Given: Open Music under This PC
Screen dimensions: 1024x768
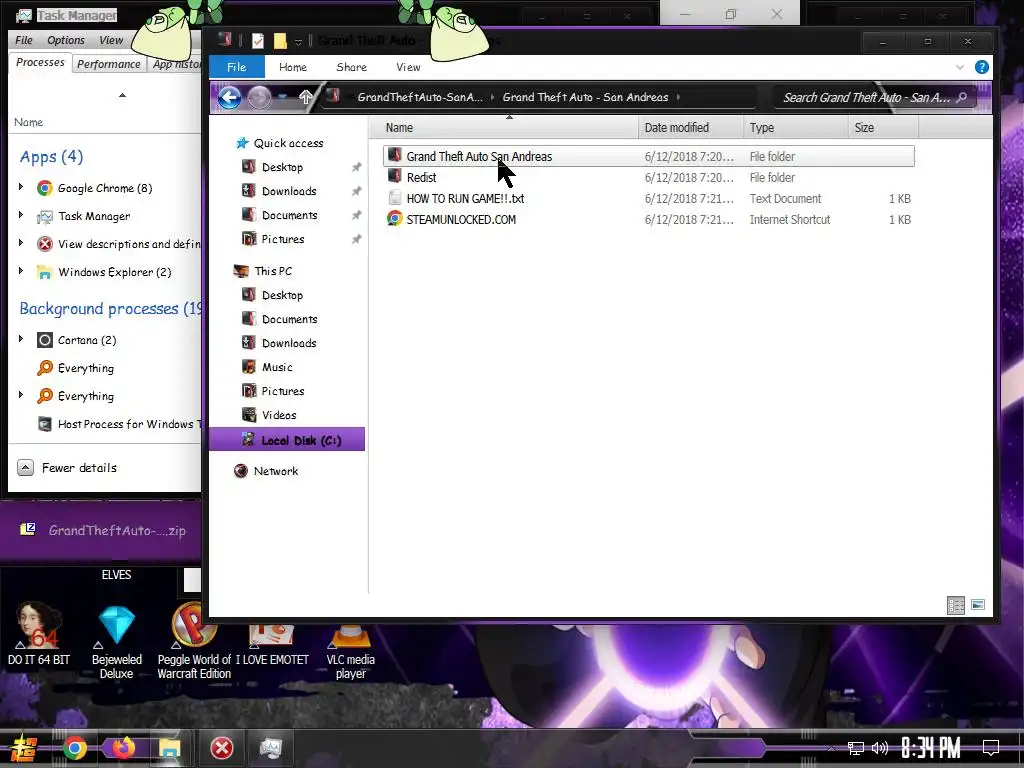Looking at the screenshot, I should click(277, 367).
